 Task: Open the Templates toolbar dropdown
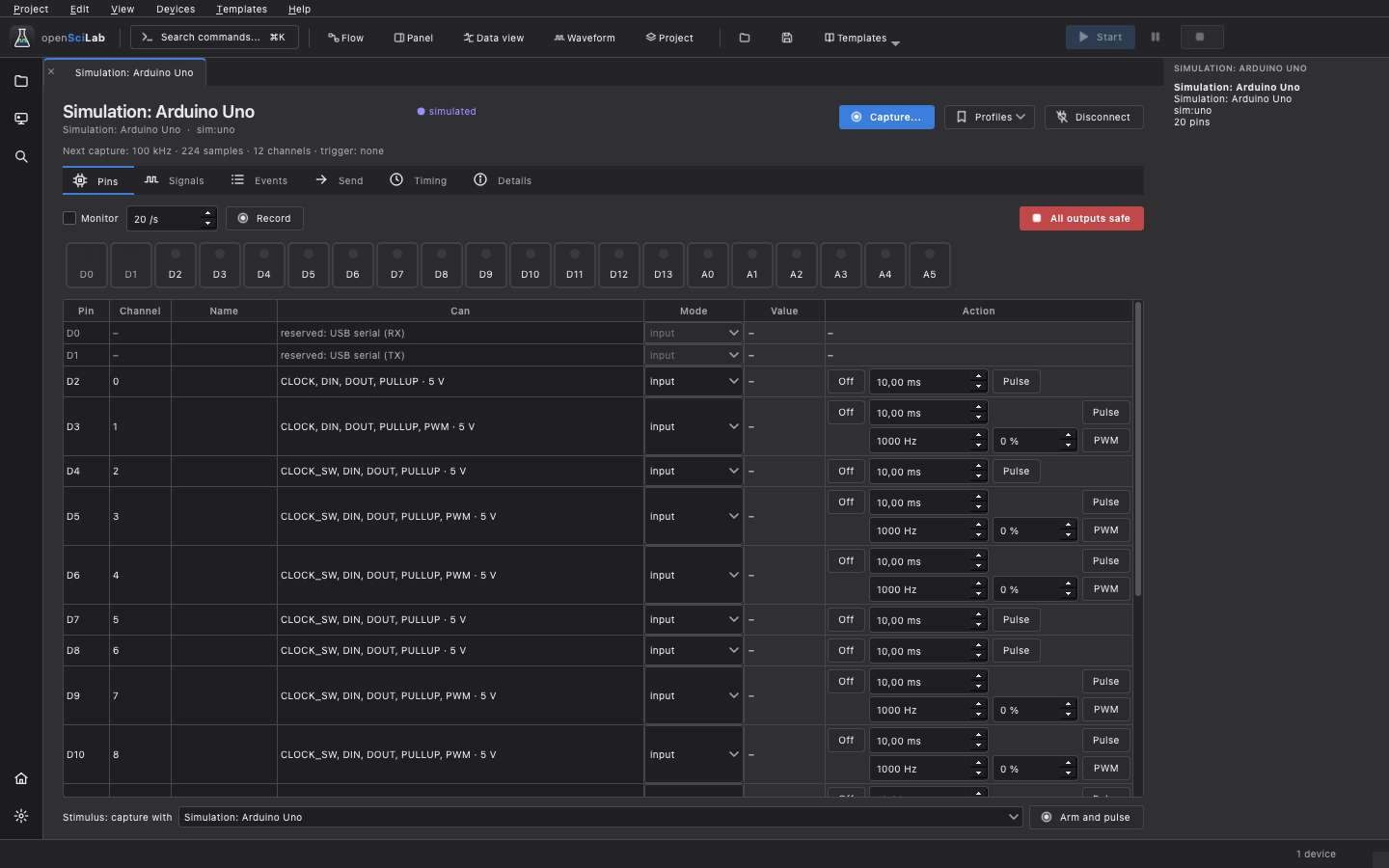tap(861, 38)
